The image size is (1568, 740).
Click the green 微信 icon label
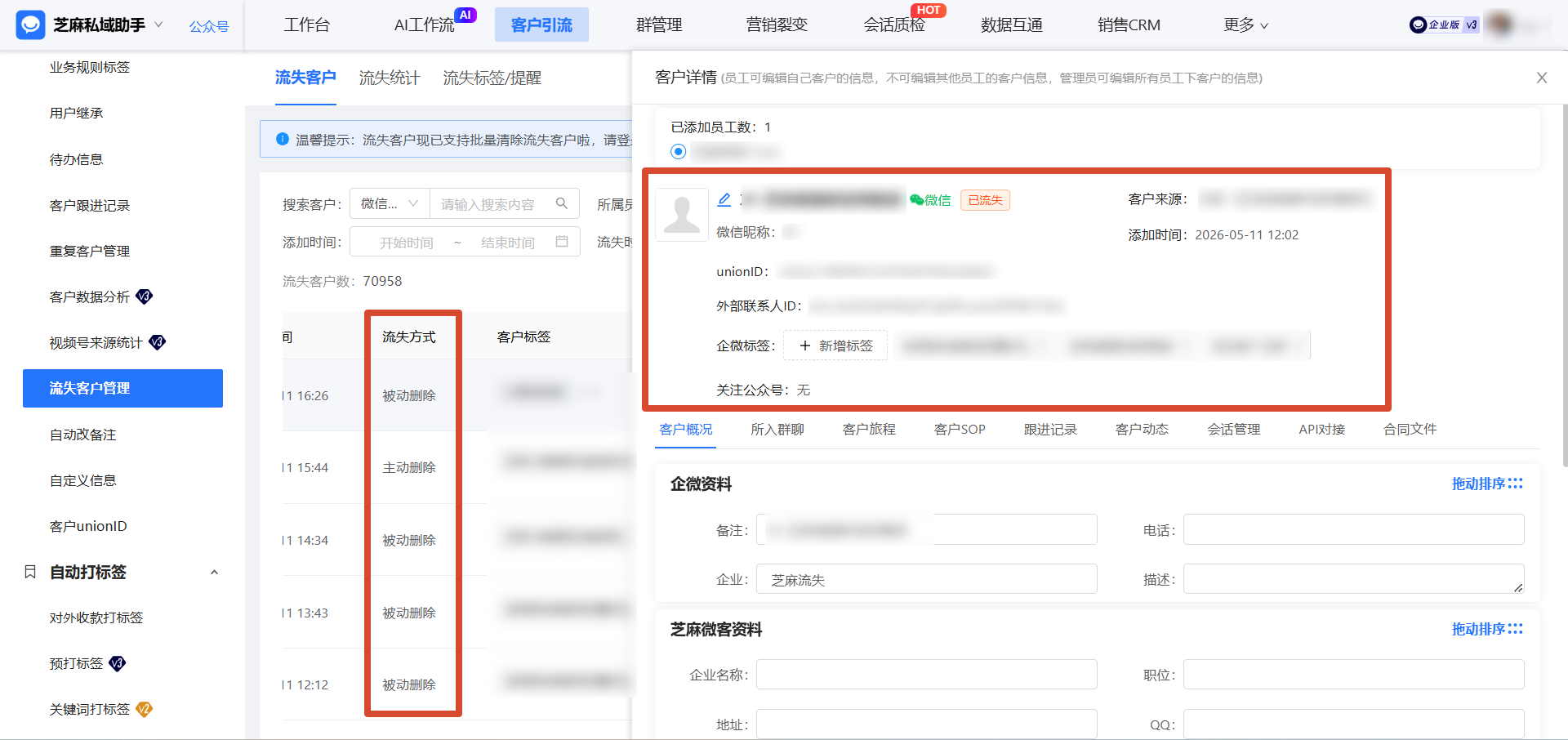pyautogui.click(x=930, y=200)
